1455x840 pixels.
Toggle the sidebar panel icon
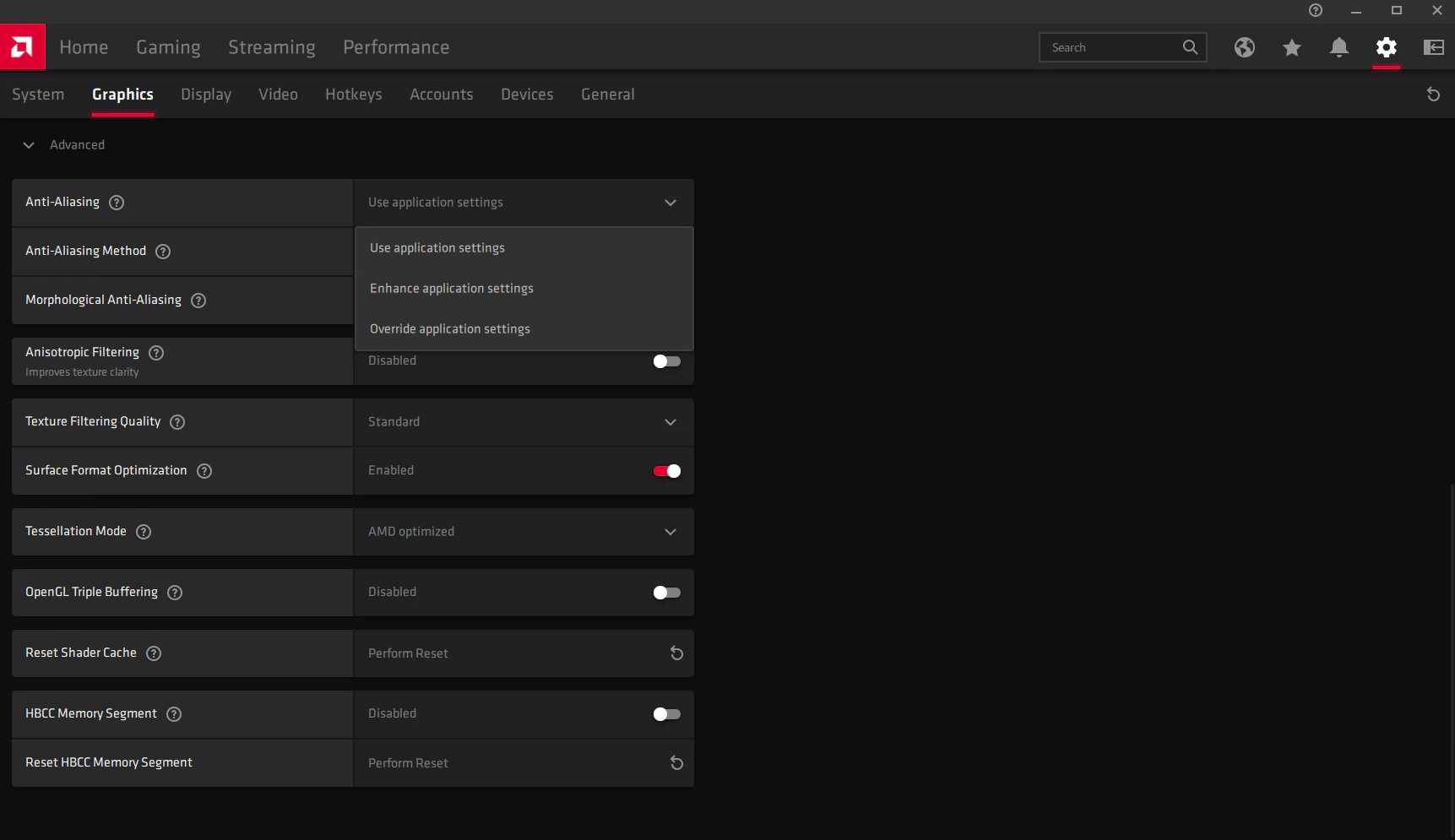(x=1433, y=47)
